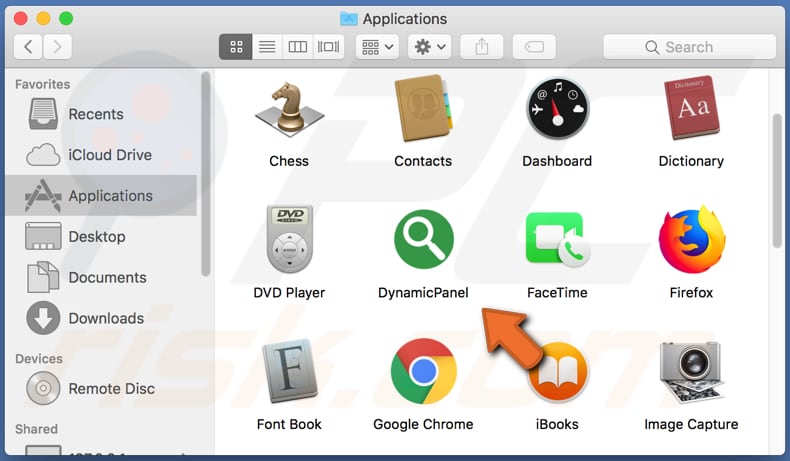Open the Chess app icon
The width and height of the screenshot is (790, 461).
289,109
